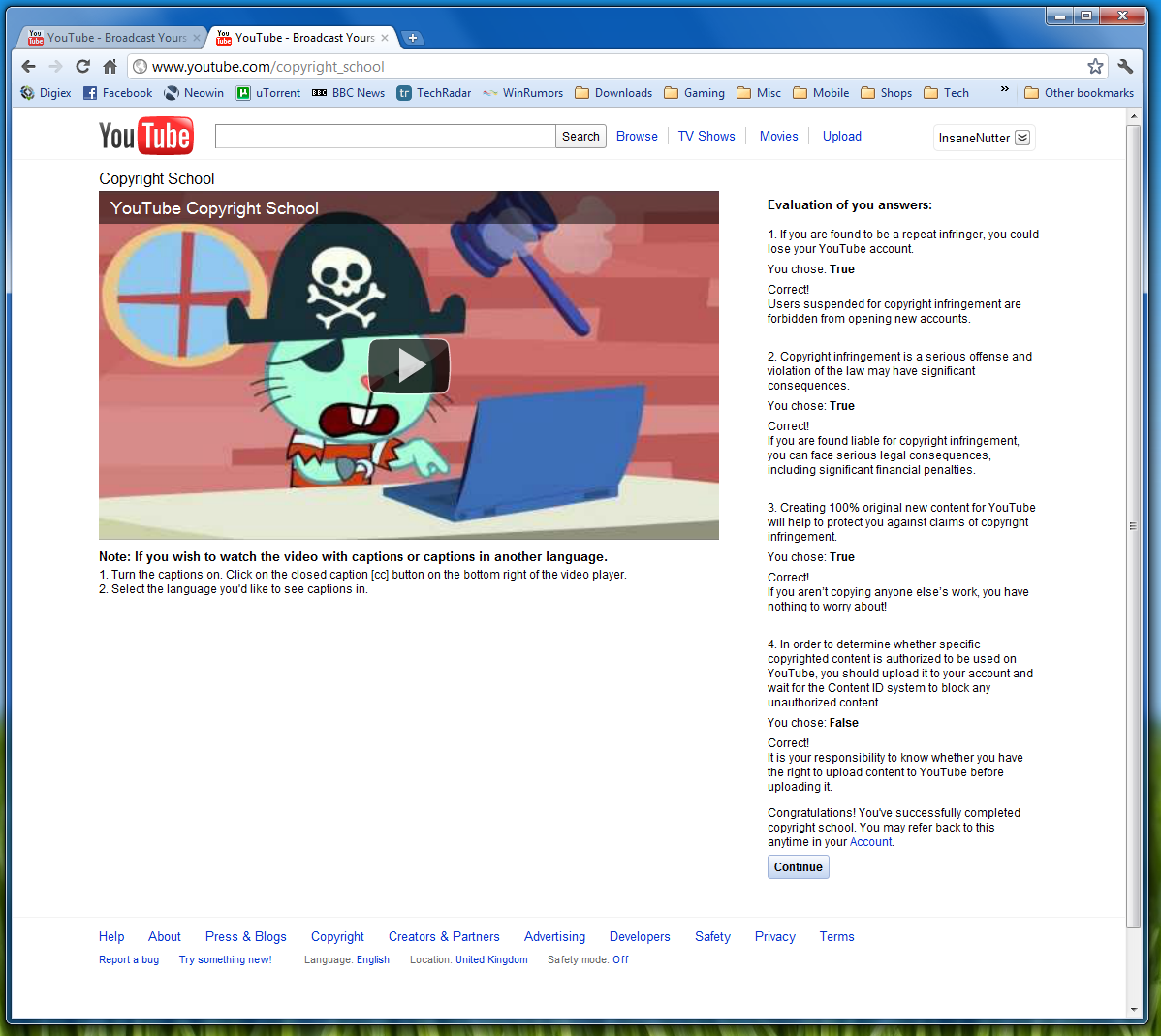Open the Press & Blogs footer link

(x=246, y=937)
